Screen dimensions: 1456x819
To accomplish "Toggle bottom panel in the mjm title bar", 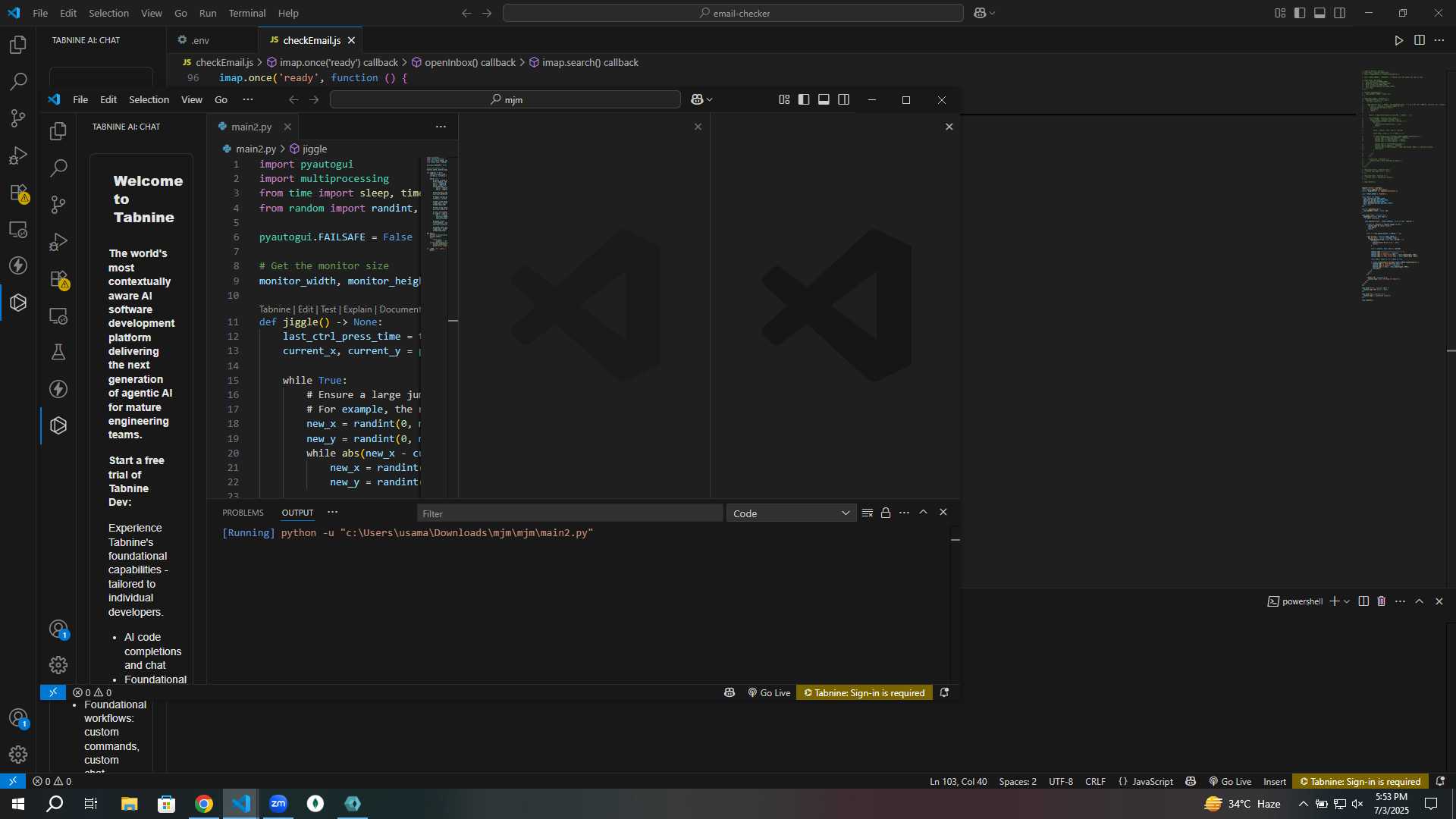I will tap(824, 99).
